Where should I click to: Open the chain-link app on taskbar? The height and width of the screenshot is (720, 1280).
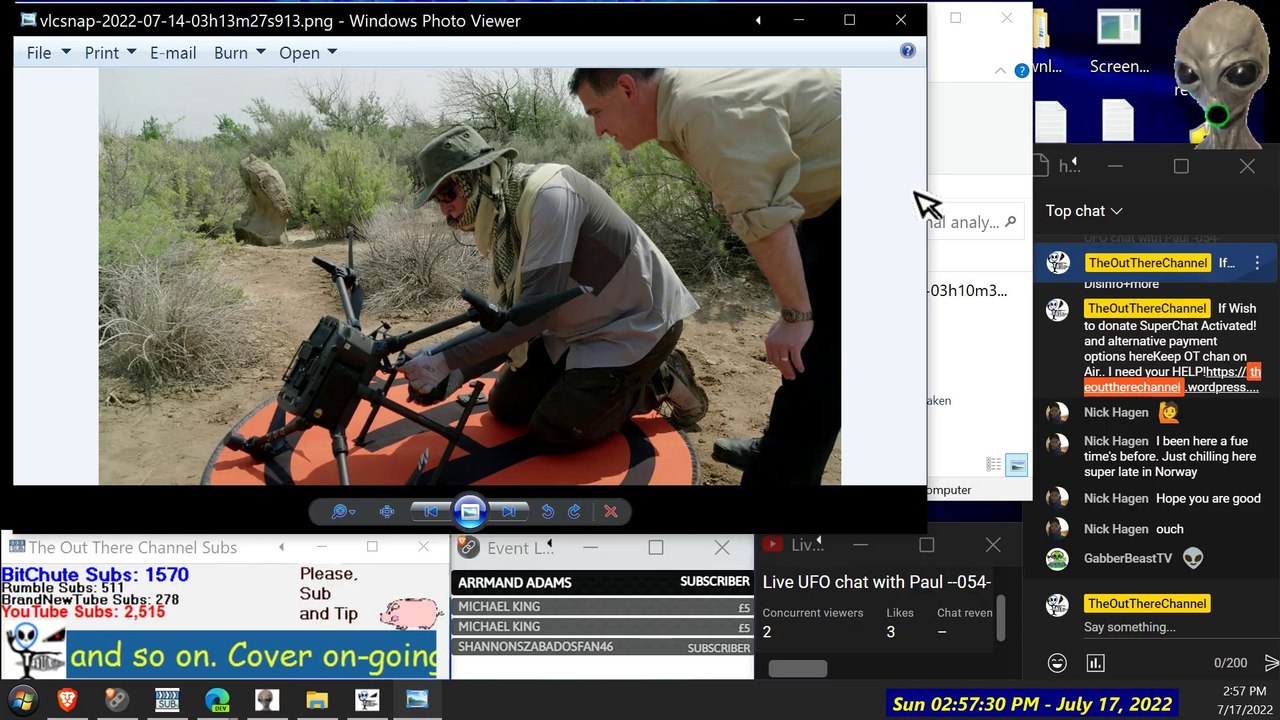(x=117, y=700)
